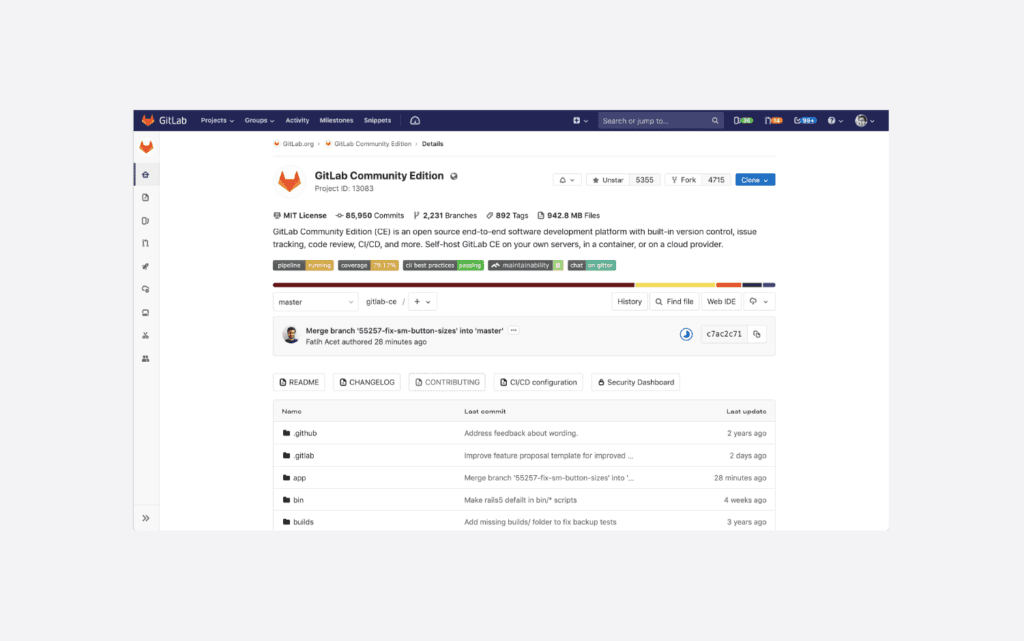Open merge requests counter with orange badge
This screenshot has width=1024, height=641.
[773, 121]
